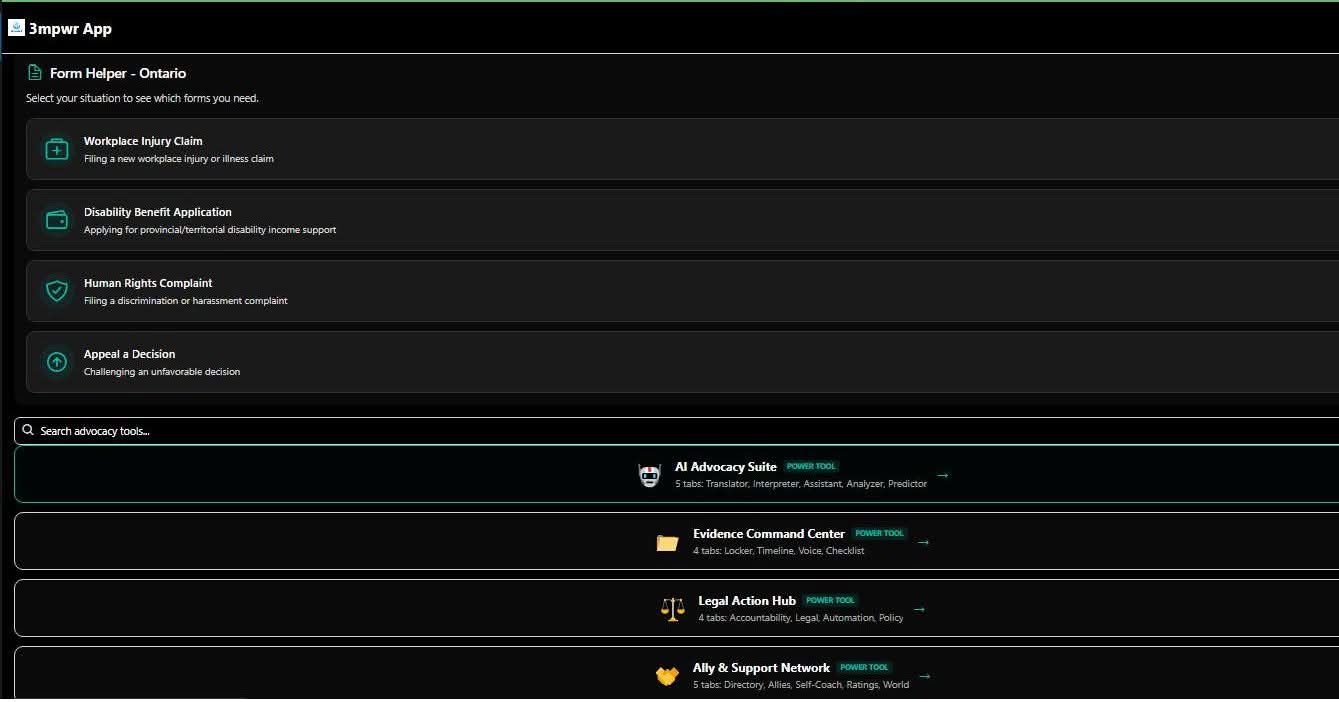Choose the Human Rights Complaint option

(682, 291)
